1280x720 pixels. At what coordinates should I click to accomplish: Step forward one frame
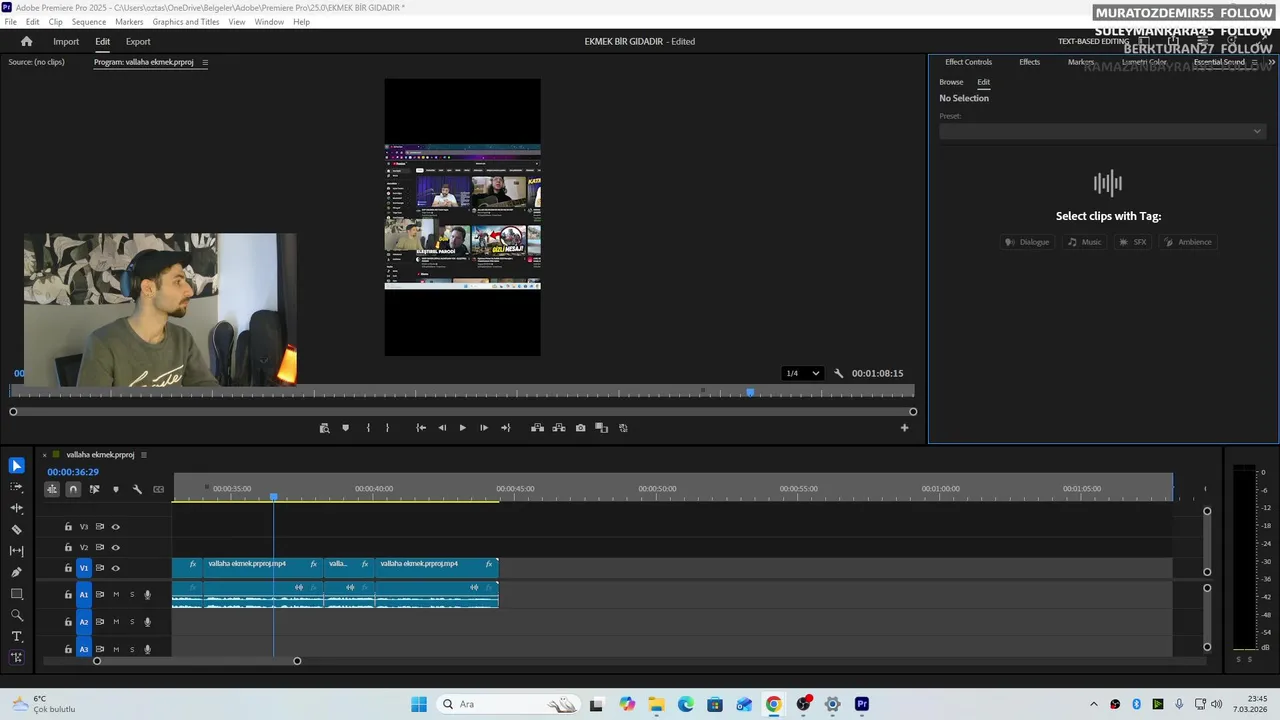pos(484,428)
